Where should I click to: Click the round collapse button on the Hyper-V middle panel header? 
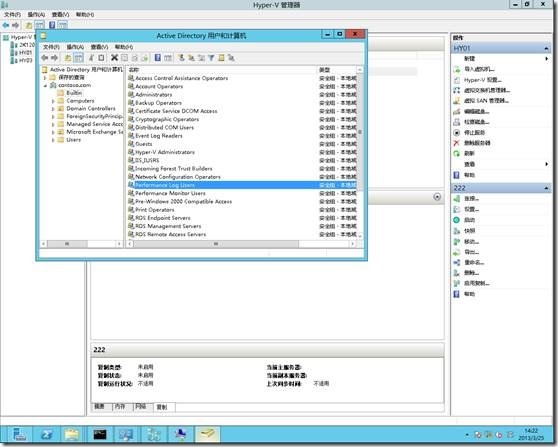tap(437, 197)
